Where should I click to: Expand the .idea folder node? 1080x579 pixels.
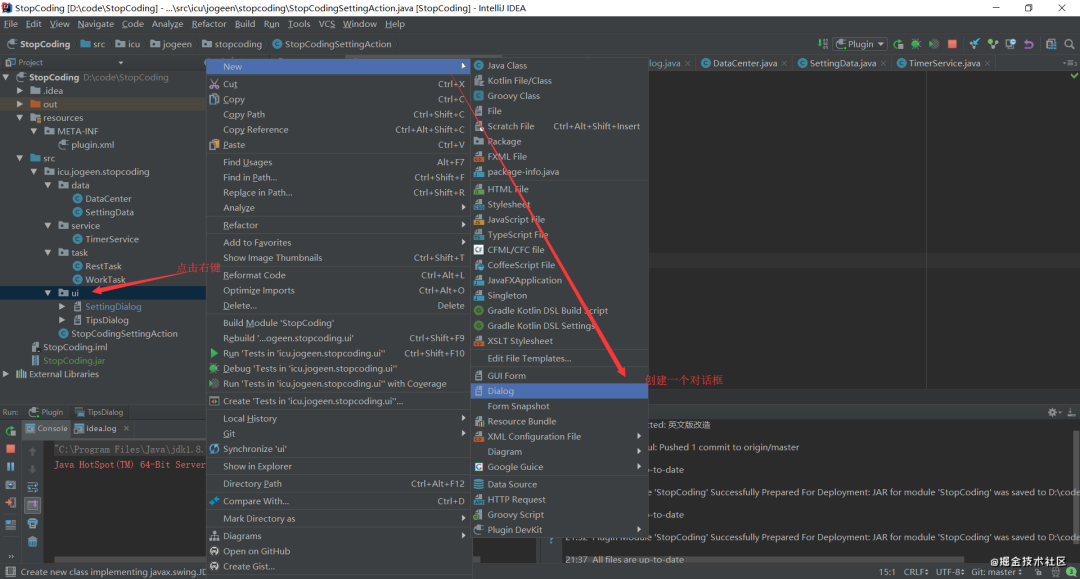click(x=20, y=90)
